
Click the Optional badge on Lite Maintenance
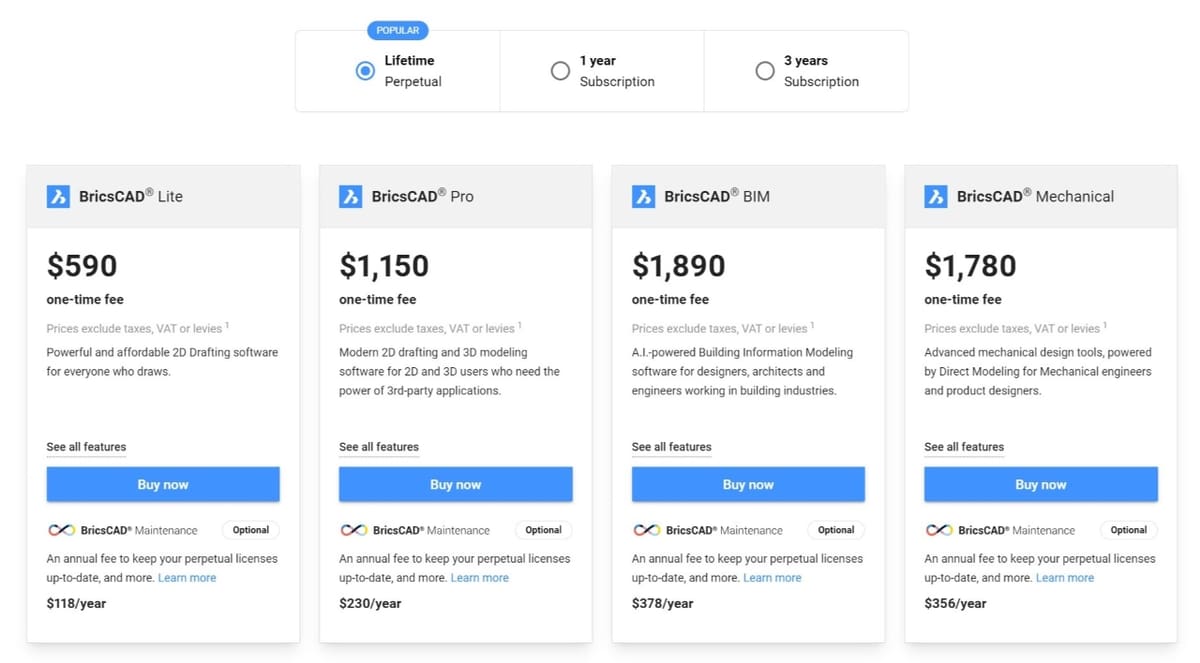251,530
